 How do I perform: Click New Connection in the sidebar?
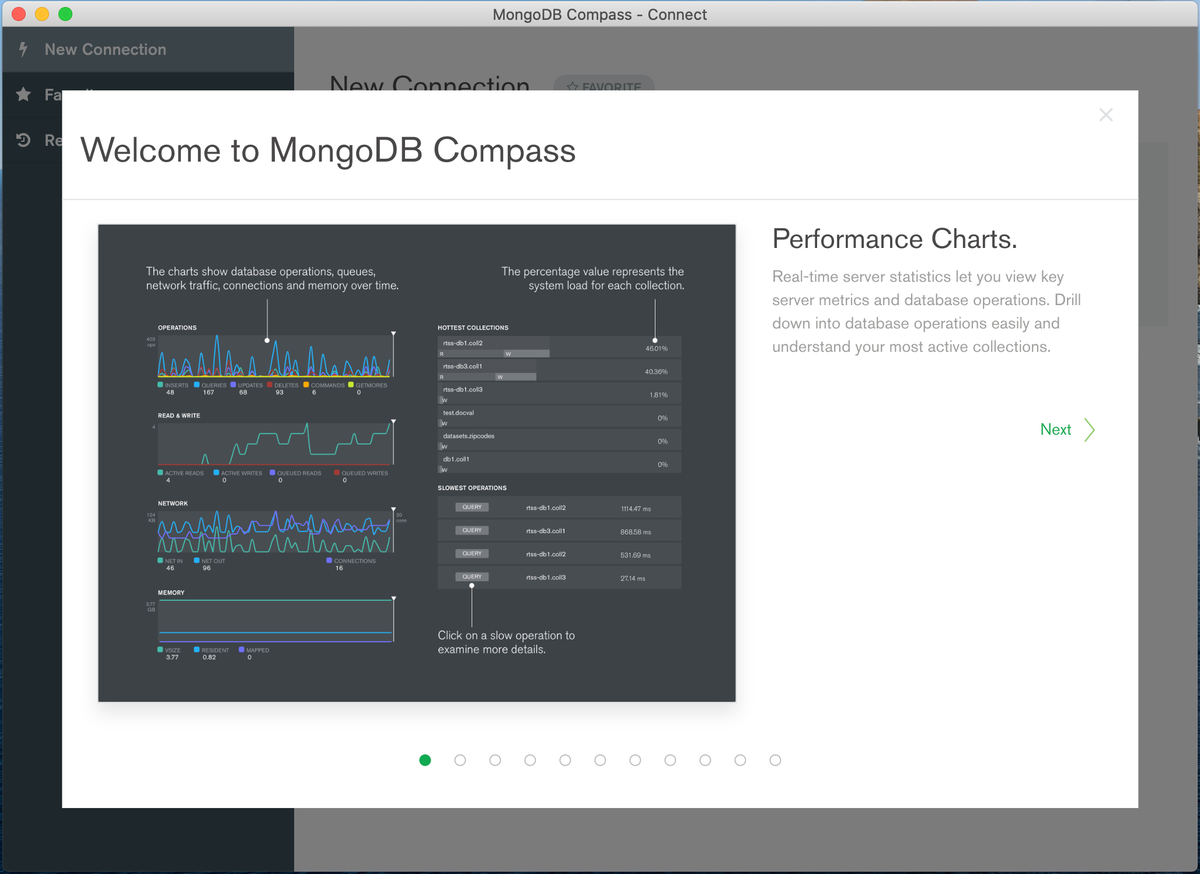pos(147,49)
